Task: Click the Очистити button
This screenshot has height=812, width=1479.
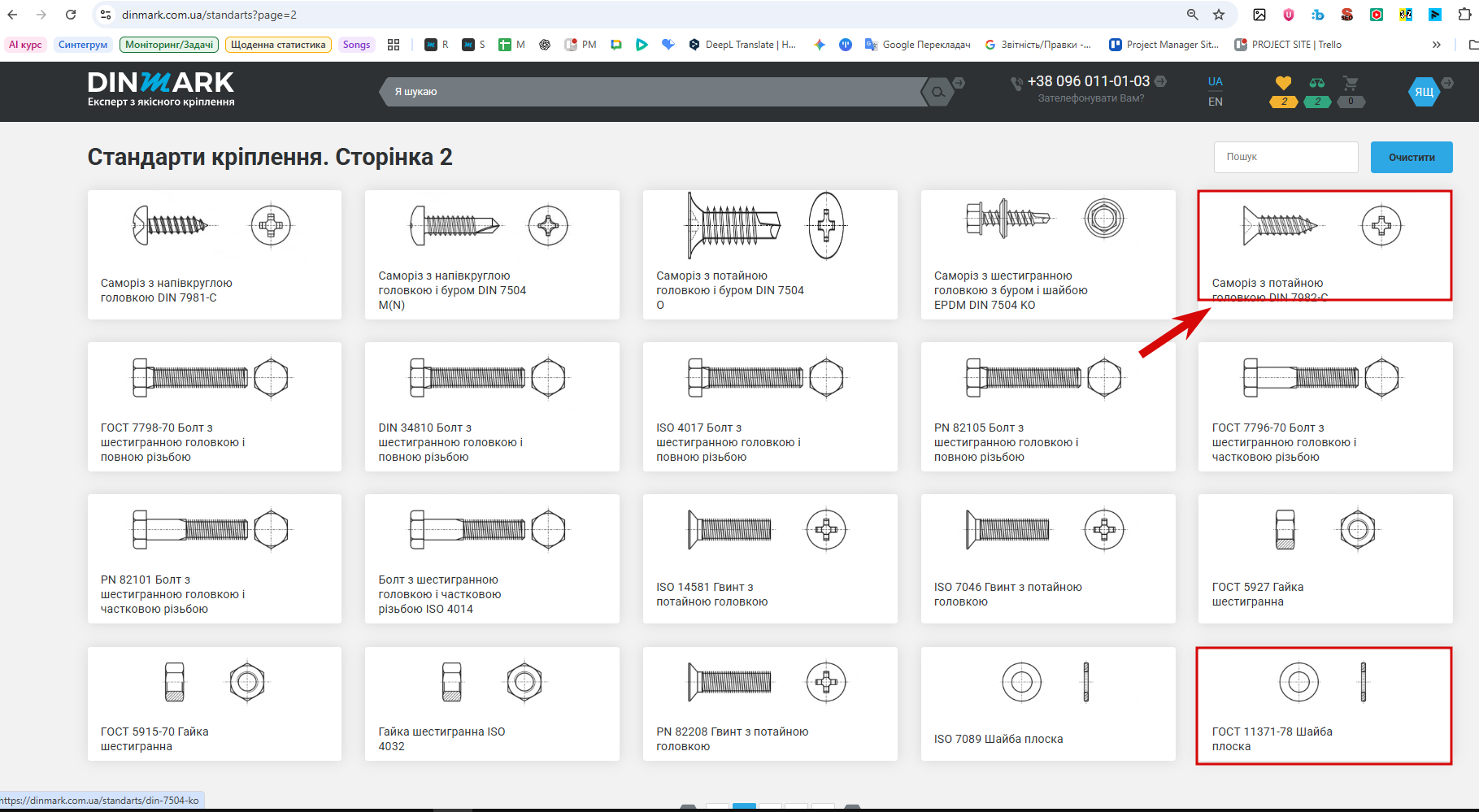Action: [1412, 157]
